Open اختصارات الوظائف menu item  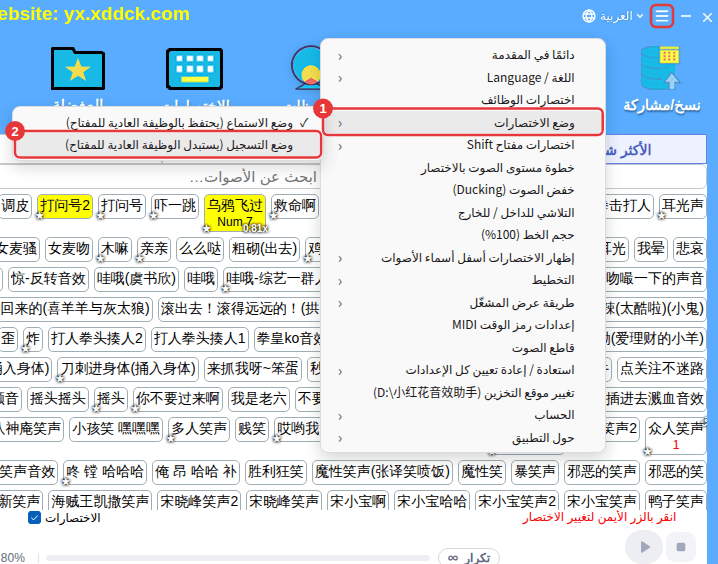[463, 100]
